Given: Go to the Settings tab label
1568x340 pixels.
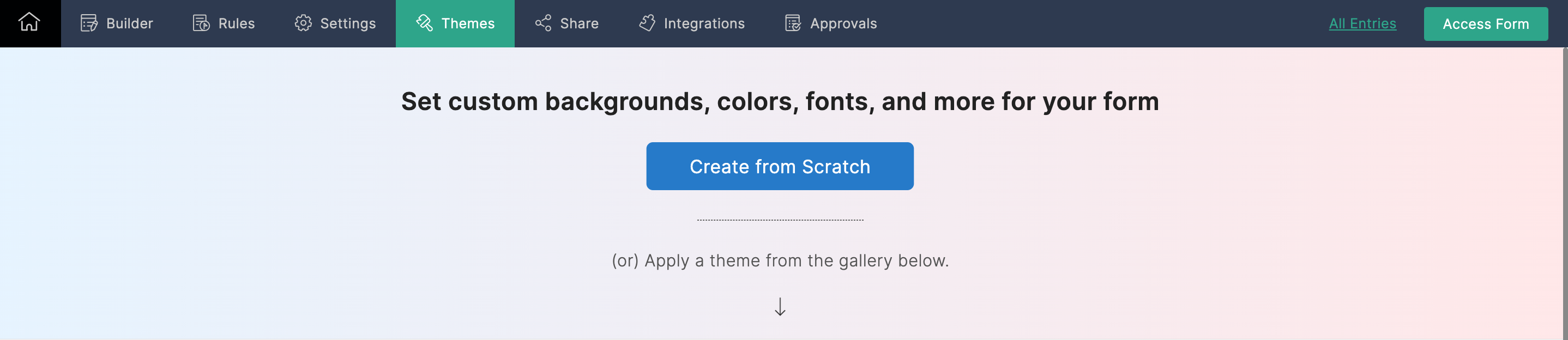Looking at the screenshot, I should [x=347, y=23].
